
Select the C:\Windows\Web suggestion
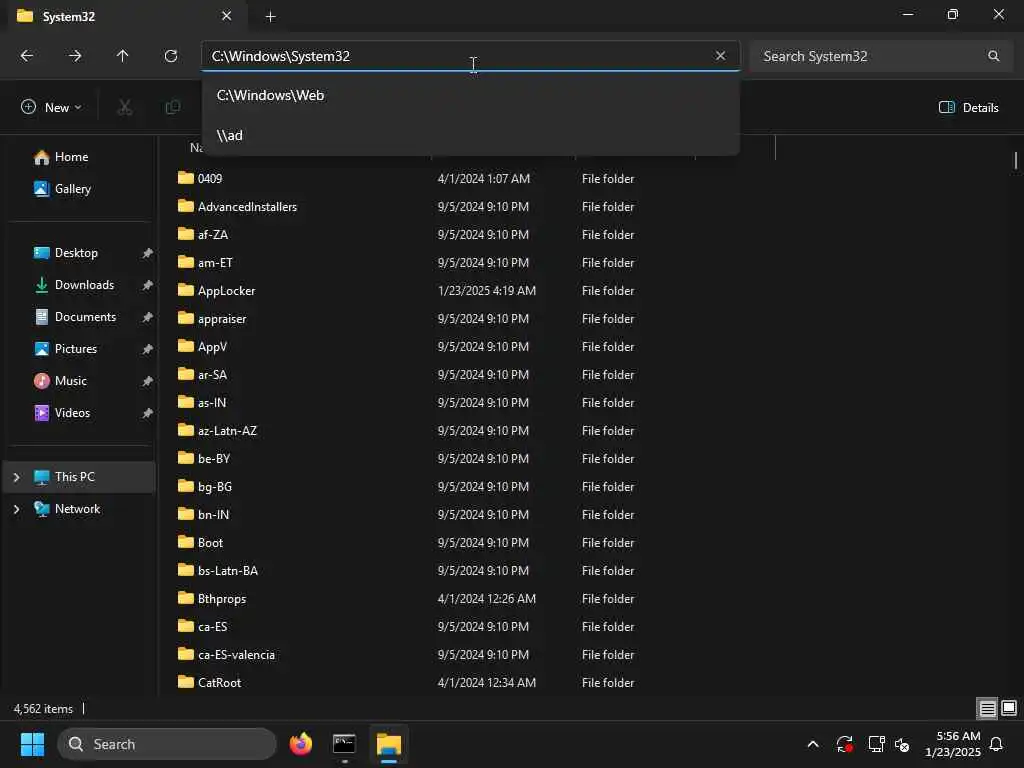tap(471, 95)
